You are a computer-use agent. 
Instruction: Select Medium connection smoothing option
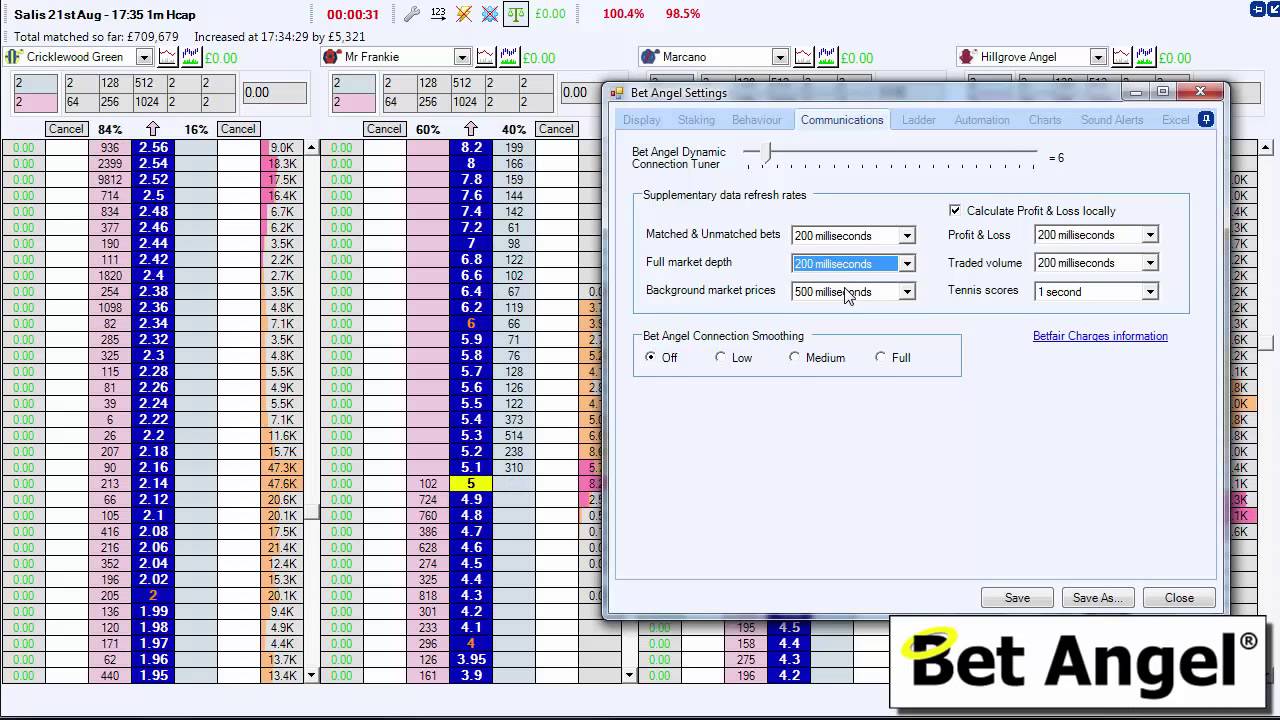click(795, 357)
